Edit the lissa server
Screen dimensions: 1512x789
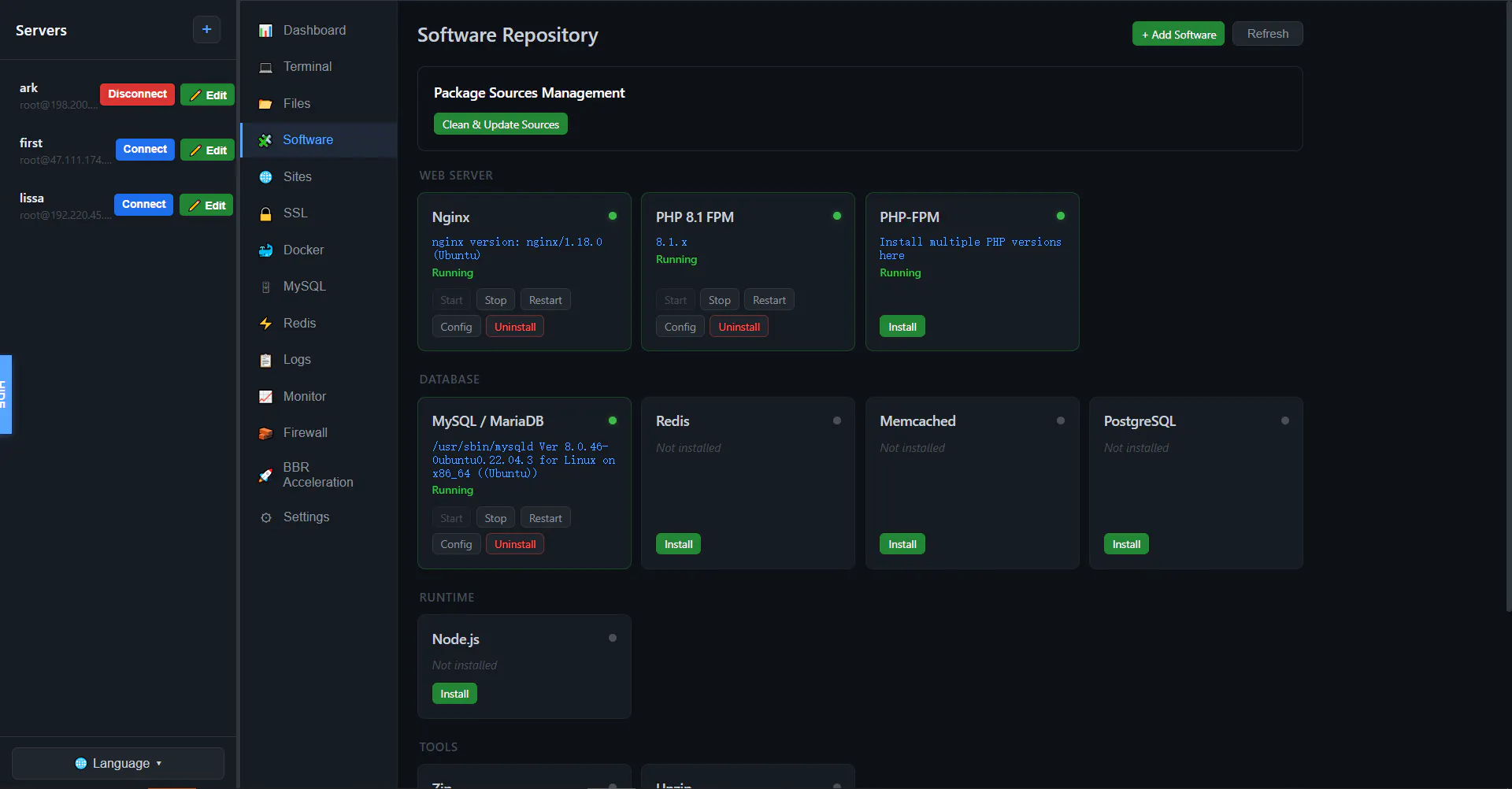[x=206, y=205]
